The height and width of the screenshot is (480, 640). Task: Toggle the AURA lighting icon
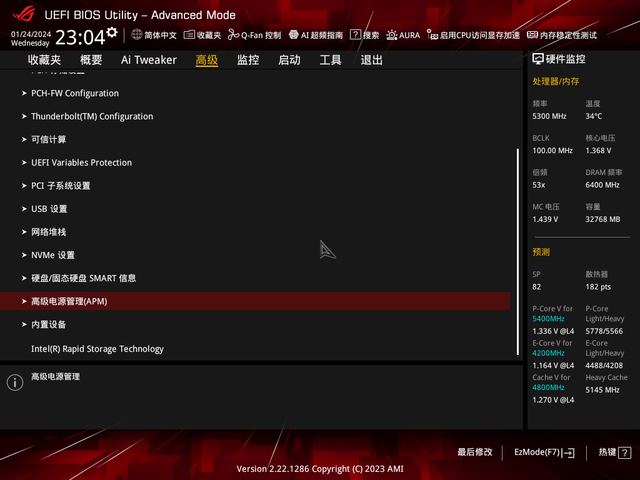click(x=391, y=35)
